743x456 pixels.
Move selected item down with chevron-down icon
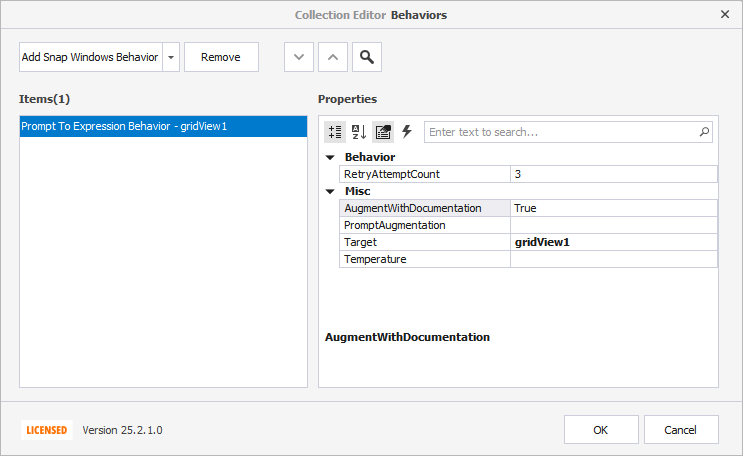(x=299, y=57)
